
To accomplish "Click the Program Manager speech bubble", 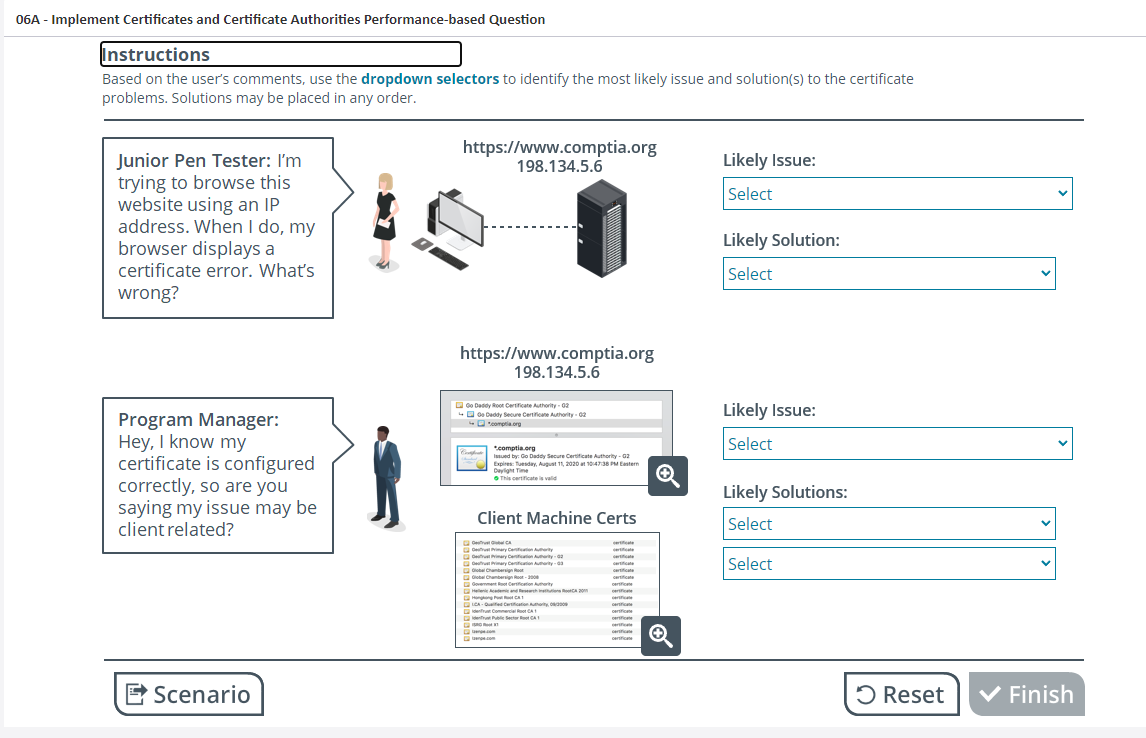I will [217, 475].
